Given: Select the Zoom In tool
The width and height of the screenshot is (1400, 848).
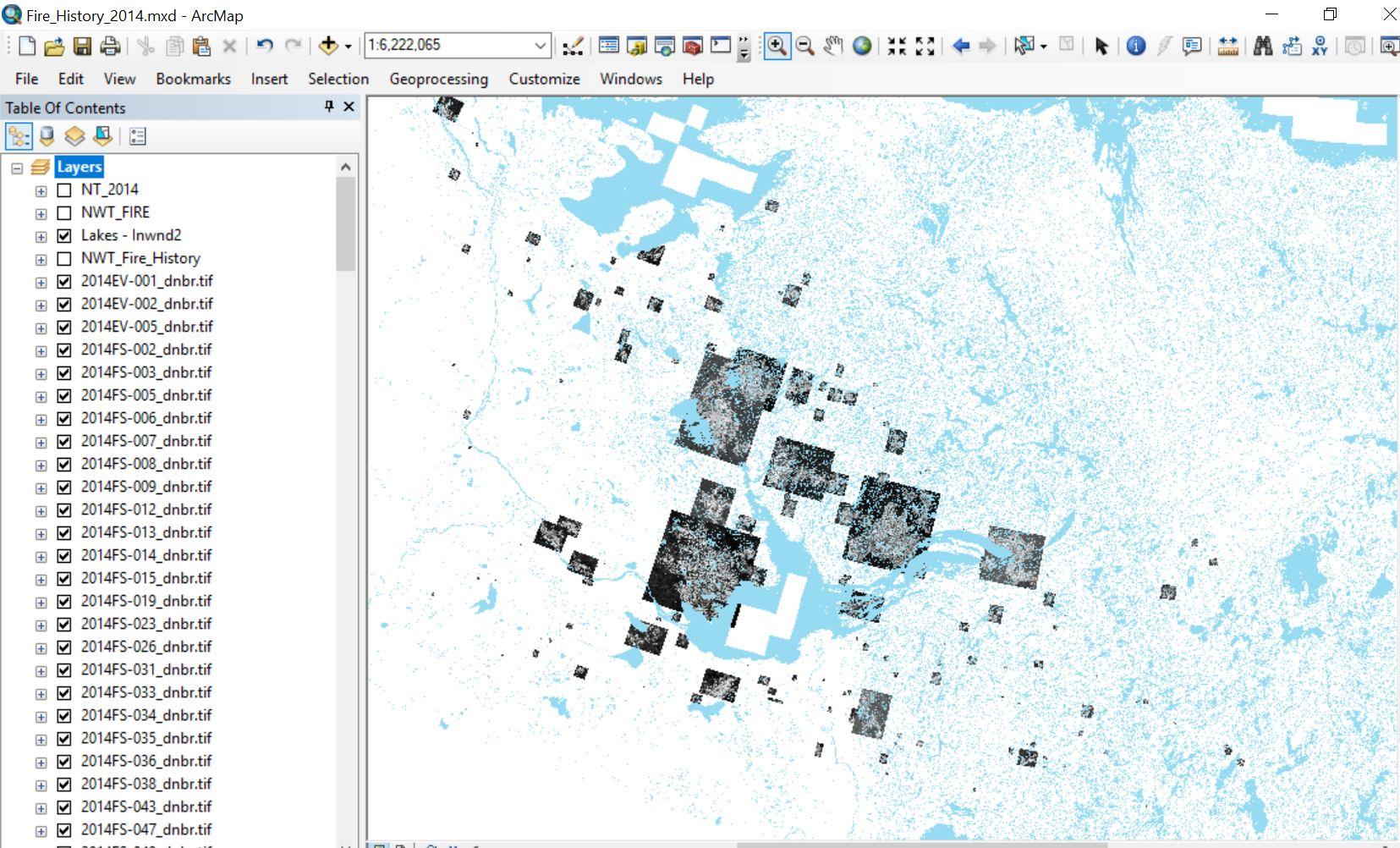Looking at the screenshot, I should (776, 46).
